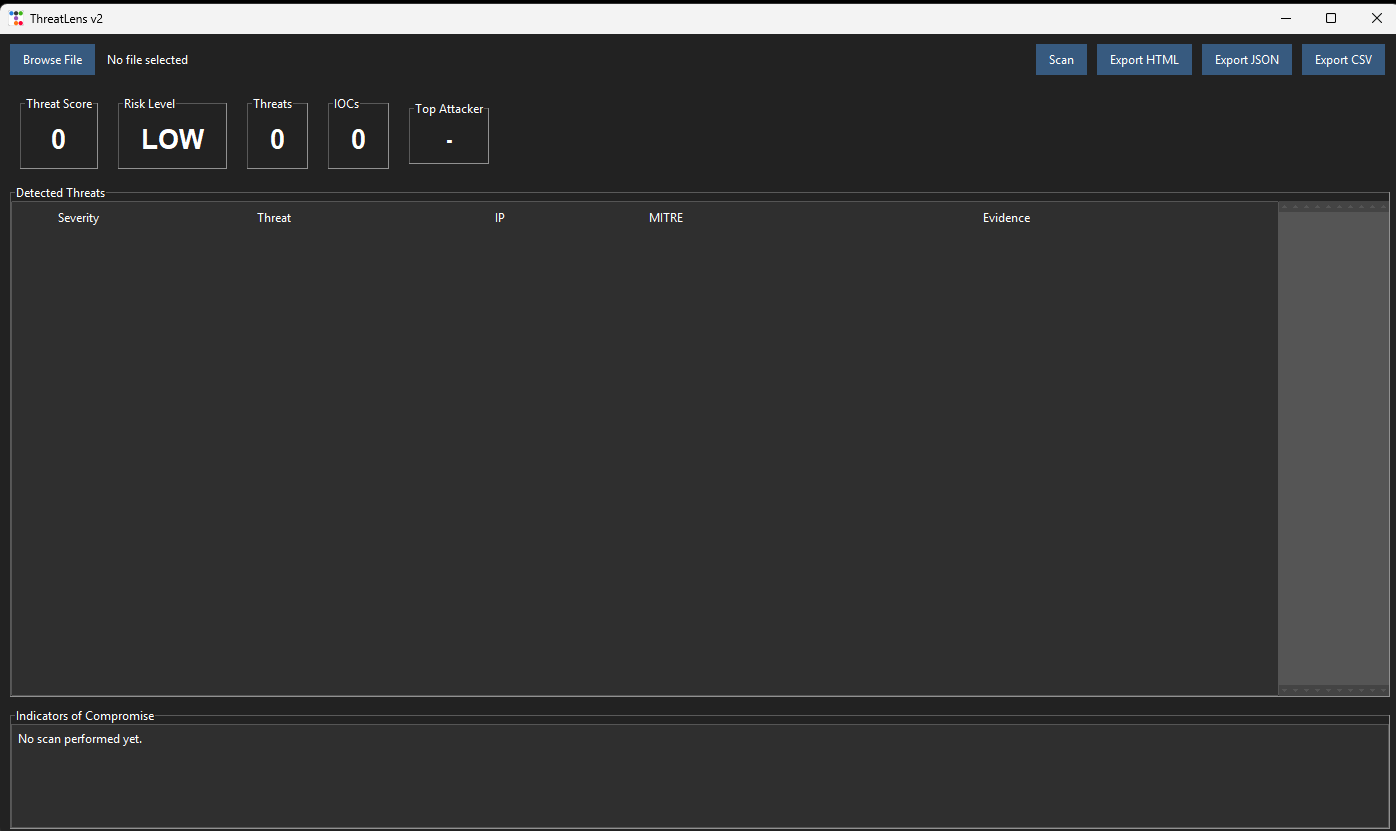The height and width of the screenshot is (831, 1396).
Task: Click the MITRE column header
Action: point(666,218)
